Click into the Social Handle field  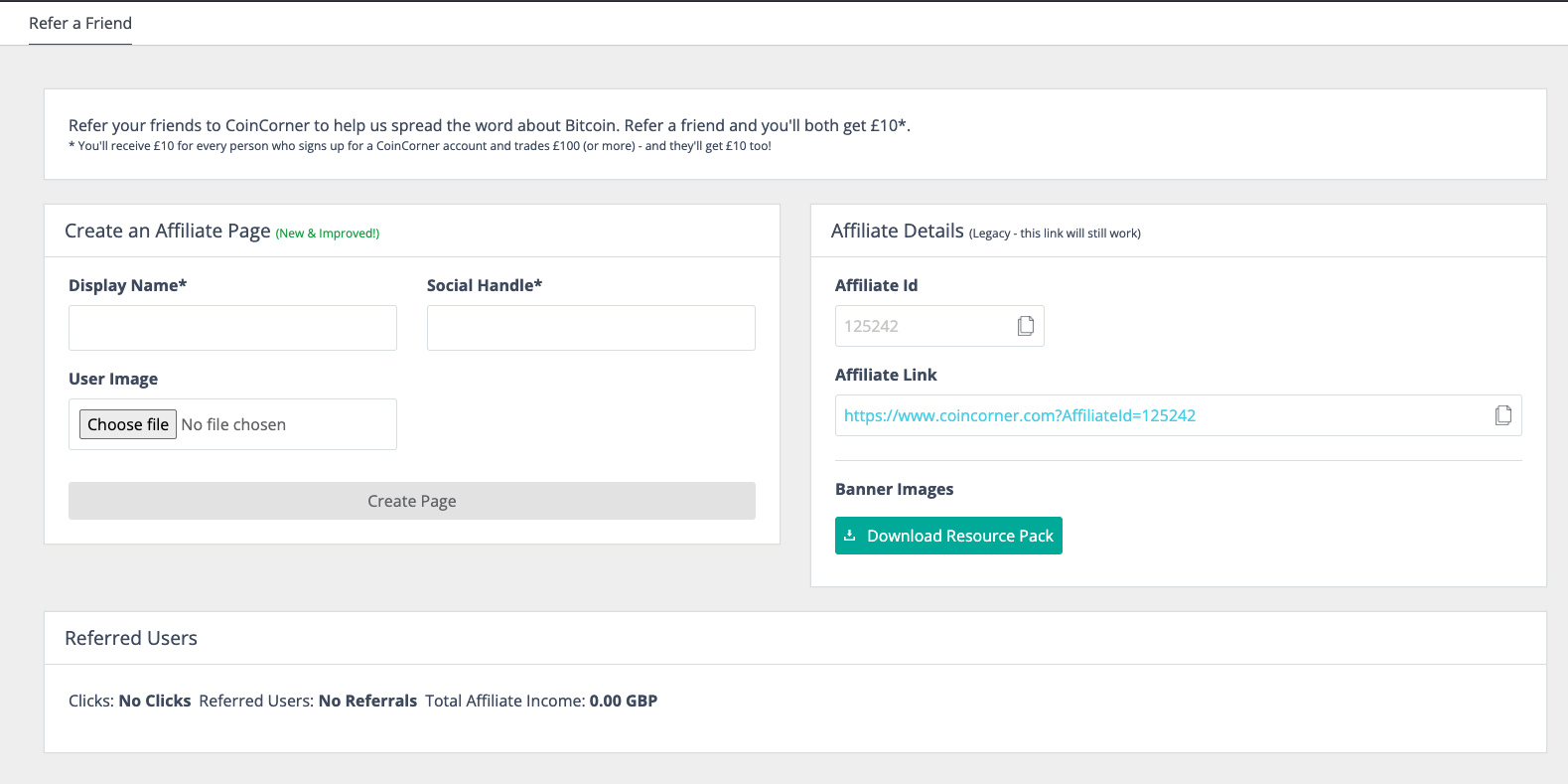[x=591, y=328]
